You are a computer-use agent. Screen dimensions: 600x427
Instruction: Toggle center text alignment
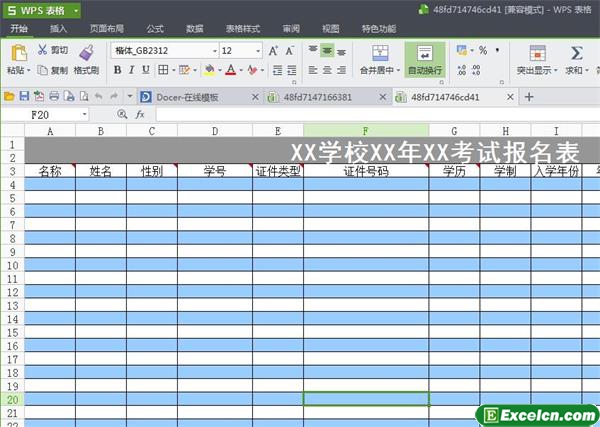327,70
